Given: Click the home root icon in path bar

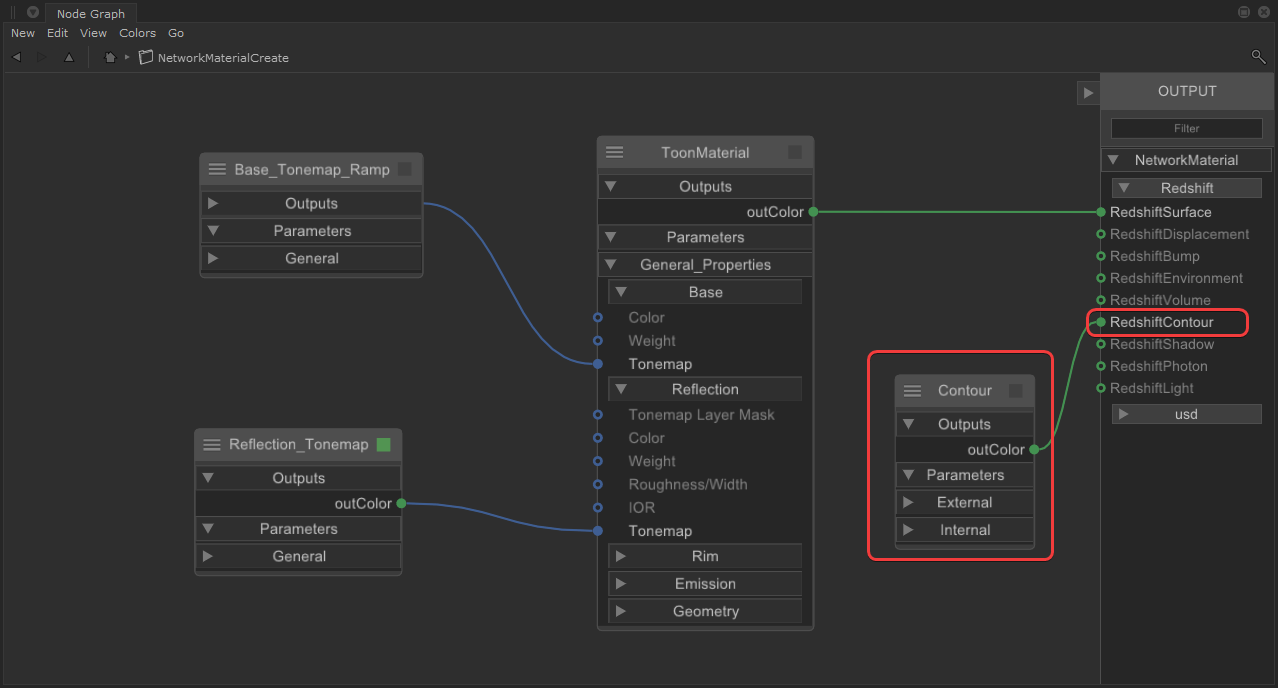Looking at the screenshot, I should click(x=110, y=58).
